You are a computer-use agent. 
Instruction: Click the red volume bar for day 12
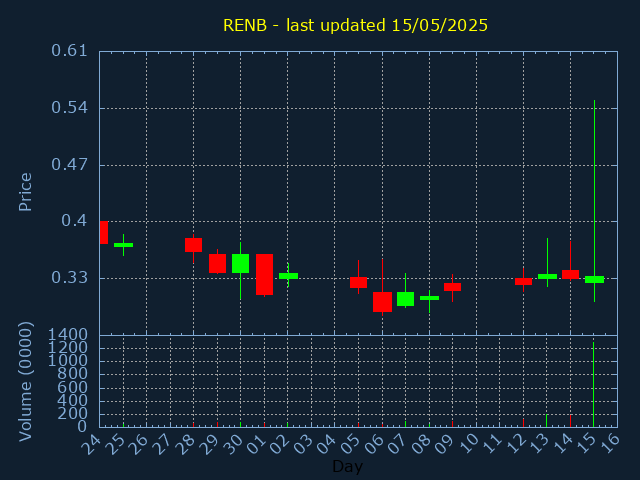(523, 423)
